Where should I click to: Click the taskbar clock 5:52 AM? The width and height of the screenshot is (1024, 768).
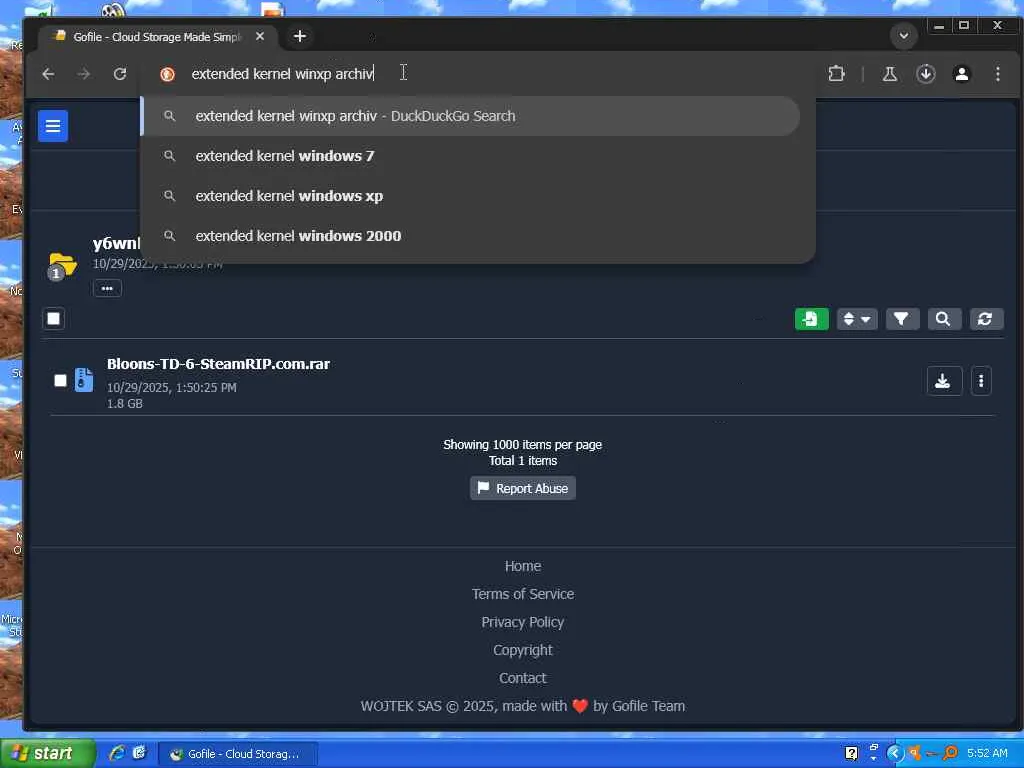pos(987,754)
